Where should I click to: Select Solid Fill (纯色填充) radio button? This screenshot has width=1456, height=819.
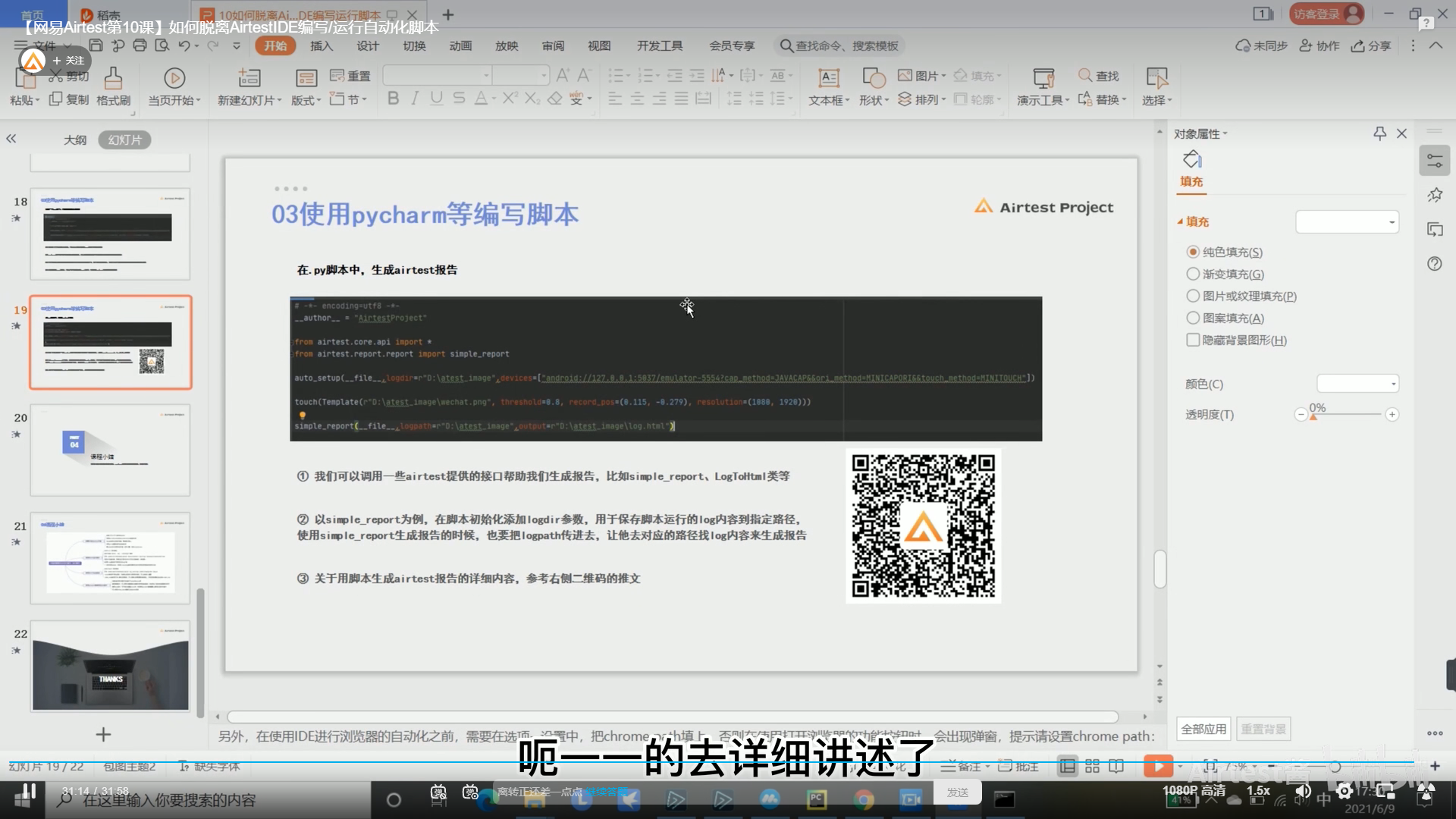point(1193,252)
